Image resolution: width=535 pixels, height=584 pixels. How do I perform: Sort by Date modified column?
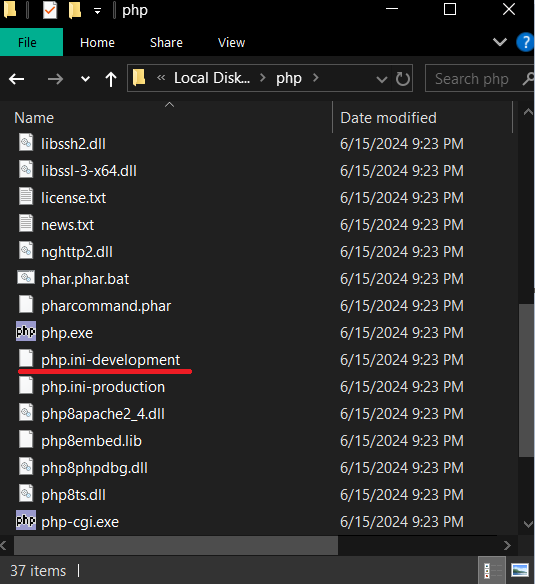[x=388, y=118]
